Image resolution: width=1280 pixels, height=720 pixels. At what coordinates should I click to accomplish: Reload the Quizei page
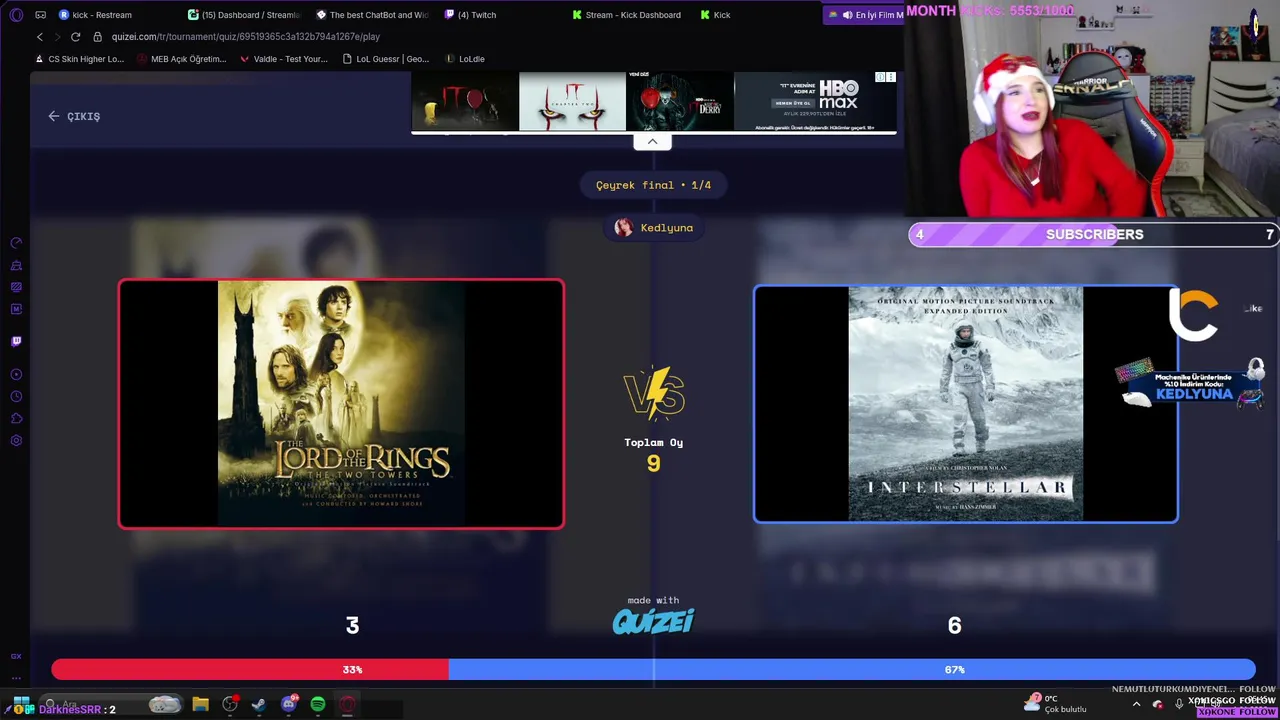(75, 37)
